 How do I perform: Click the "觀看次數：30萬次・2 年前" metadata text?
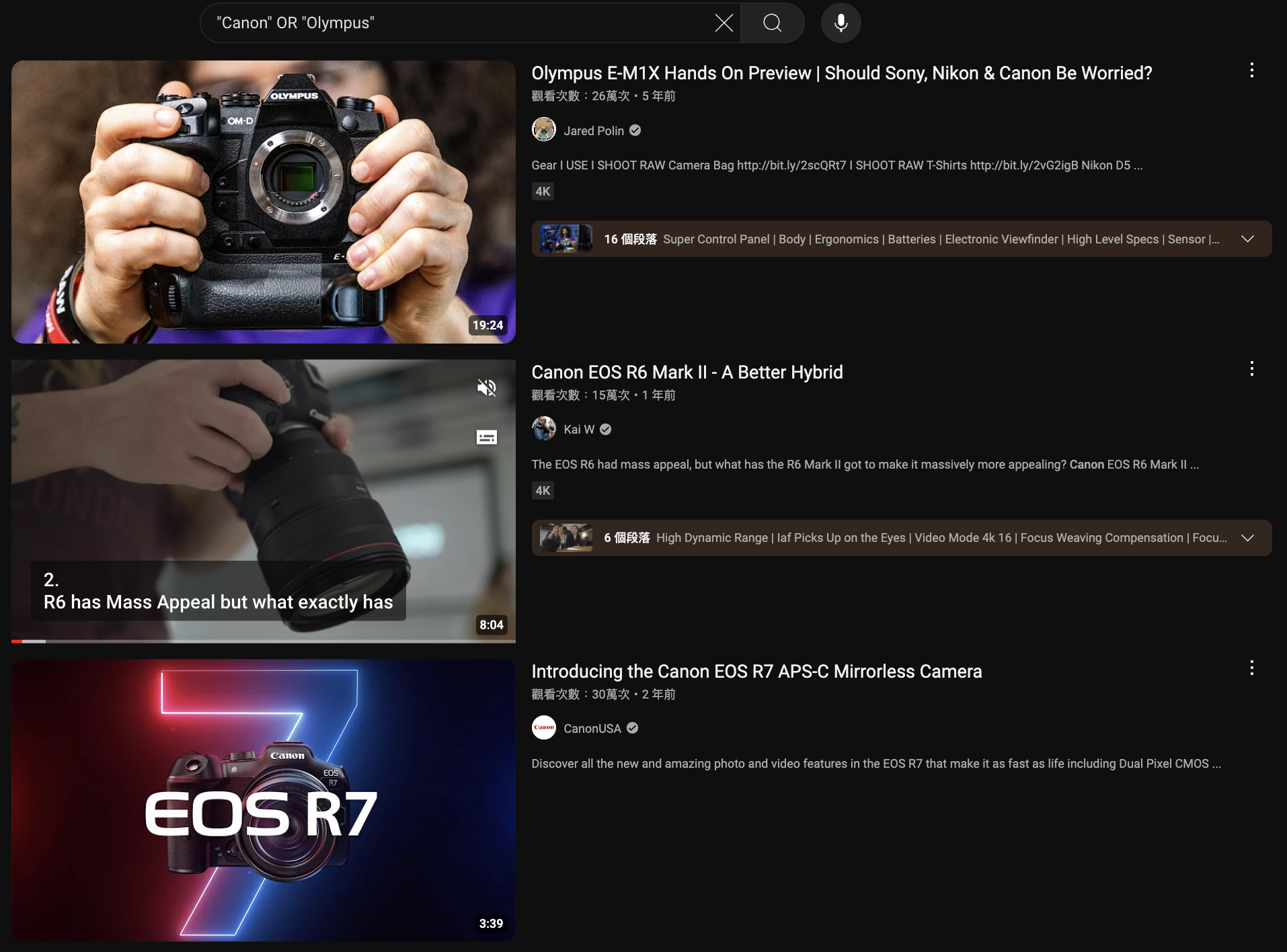603,695
